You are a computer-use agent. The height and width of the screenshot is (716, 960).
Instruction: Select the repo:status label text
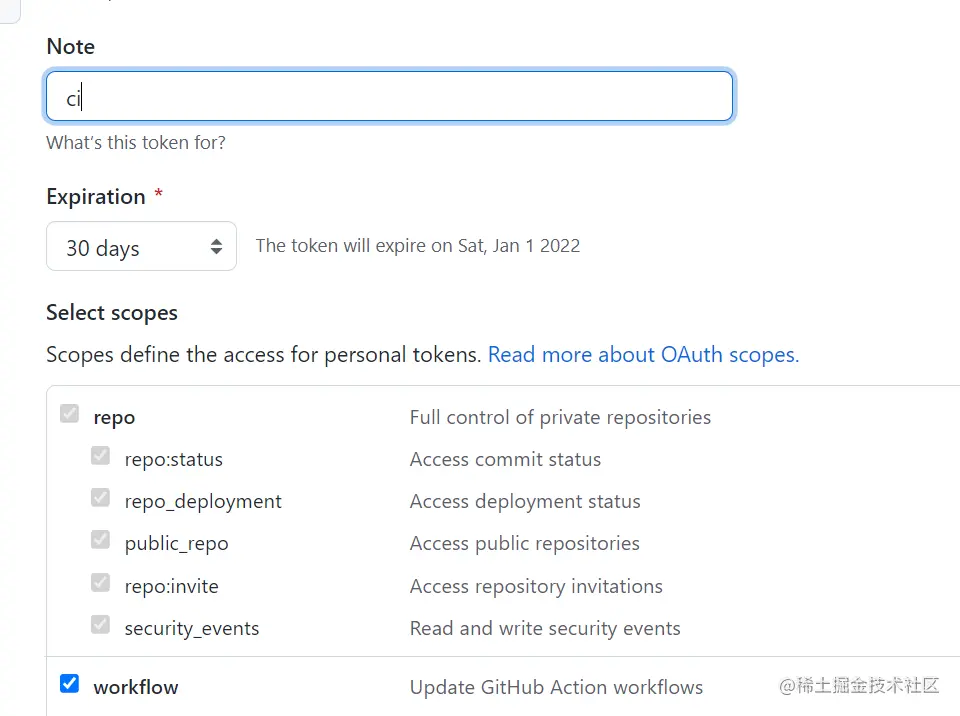[174, 460]
